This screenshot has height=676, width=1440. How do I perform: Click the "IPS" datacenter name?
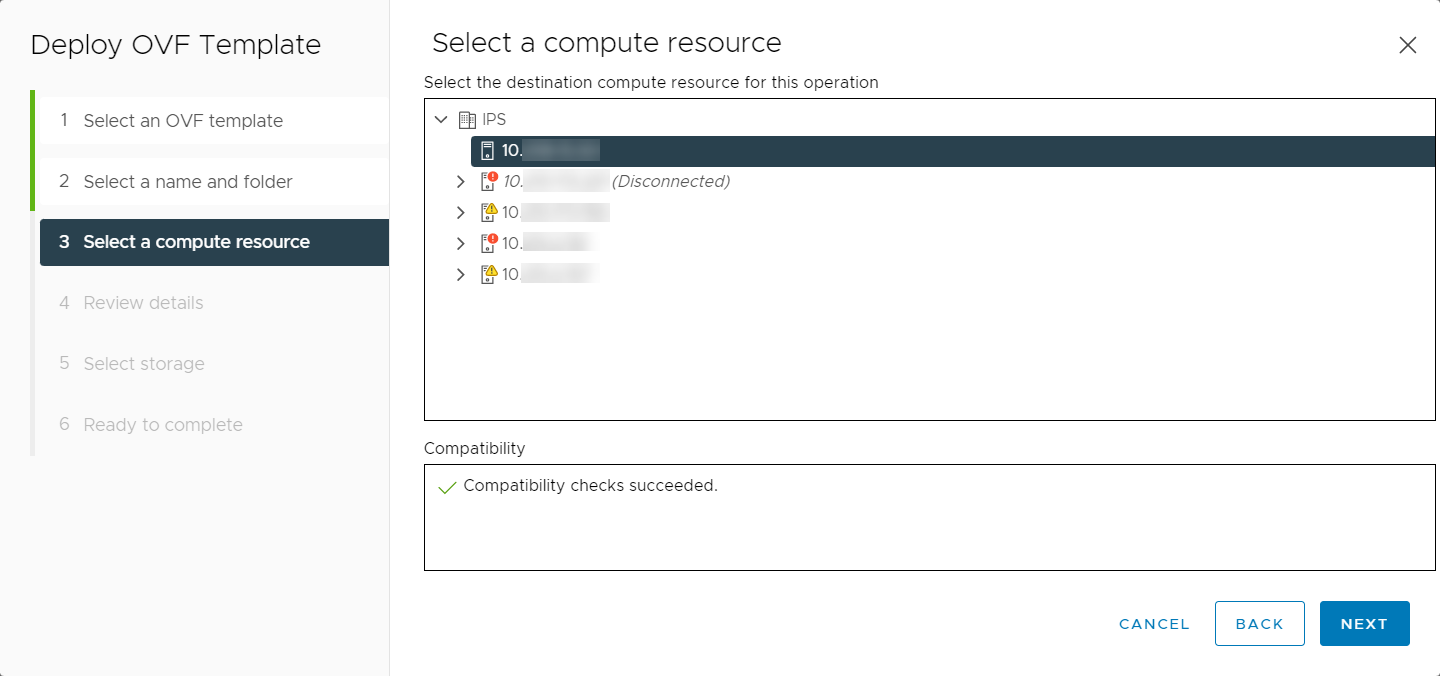pos(494,120)
